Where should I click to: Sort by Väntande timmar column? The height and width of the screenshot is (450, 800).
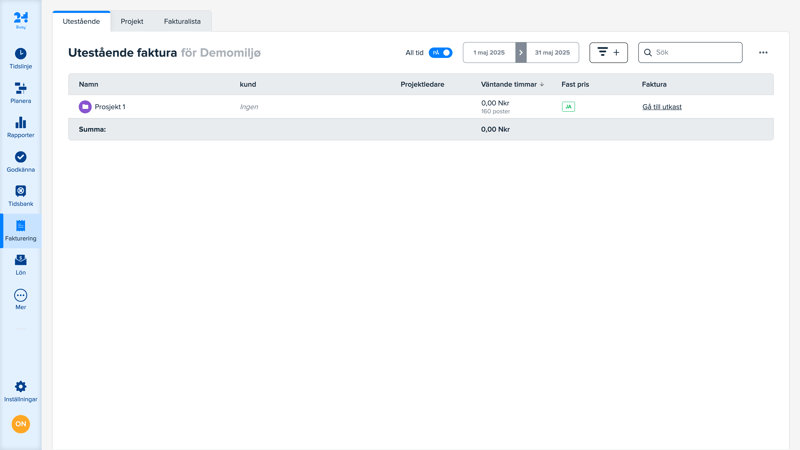point(512,84)
